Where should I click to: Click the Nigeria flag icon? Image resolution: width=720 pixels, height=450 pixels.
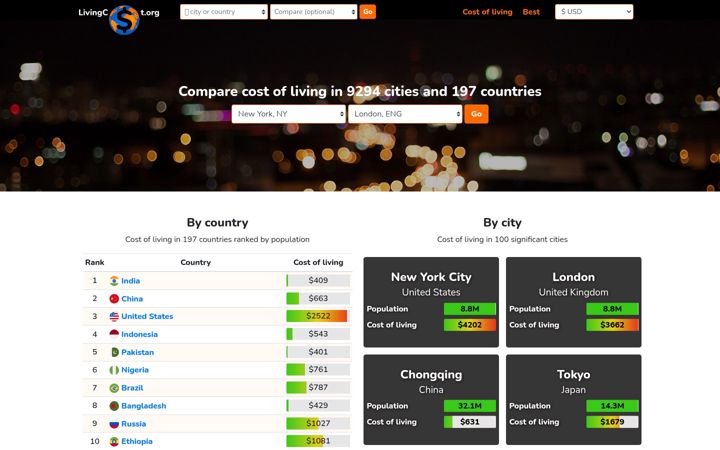point(114,370)
